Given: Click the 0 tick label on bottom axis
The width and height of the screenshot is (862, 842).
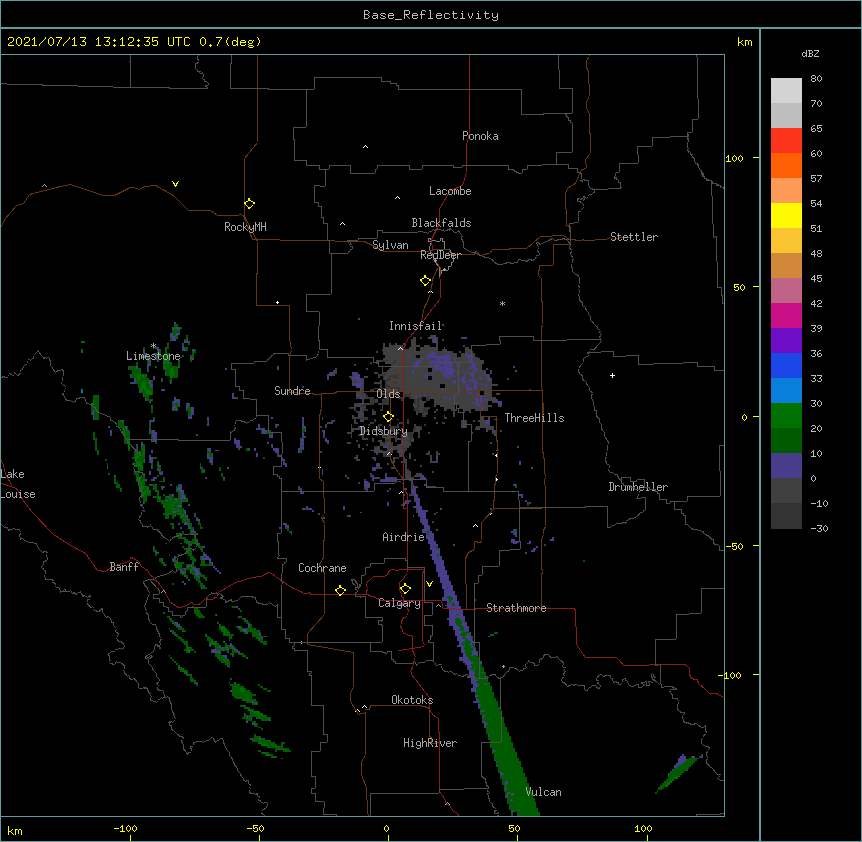Looking at the screenshot, I should [386, 828].
